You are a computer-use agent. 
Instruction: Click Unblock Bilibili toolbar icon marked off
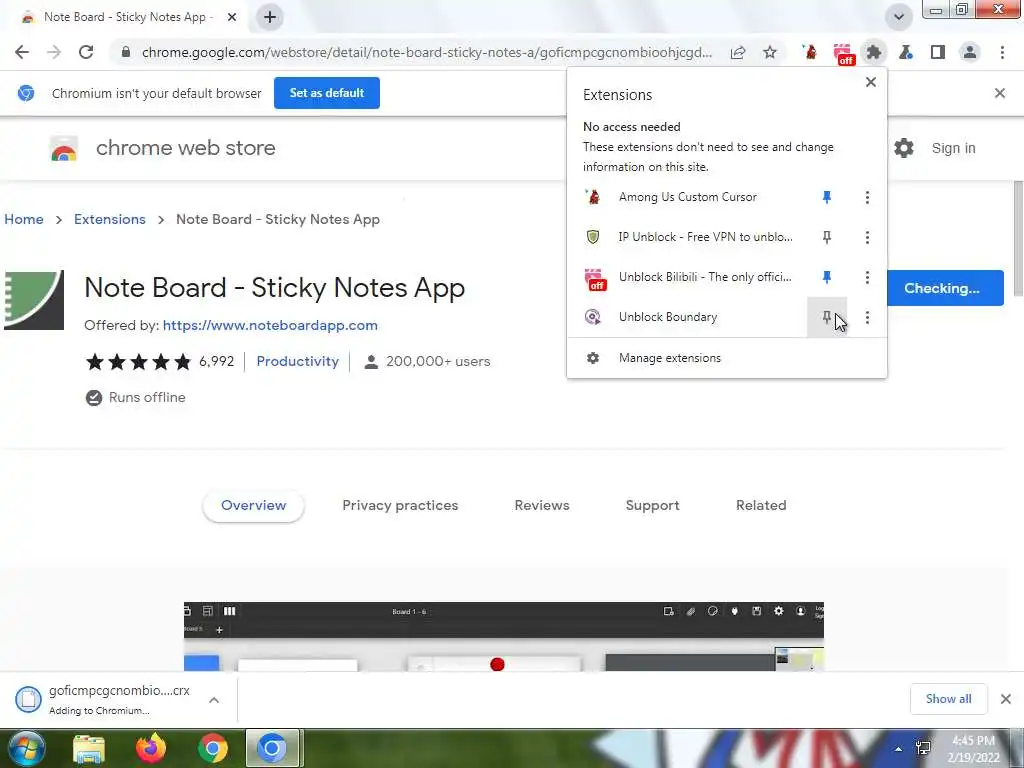point(843,54)
